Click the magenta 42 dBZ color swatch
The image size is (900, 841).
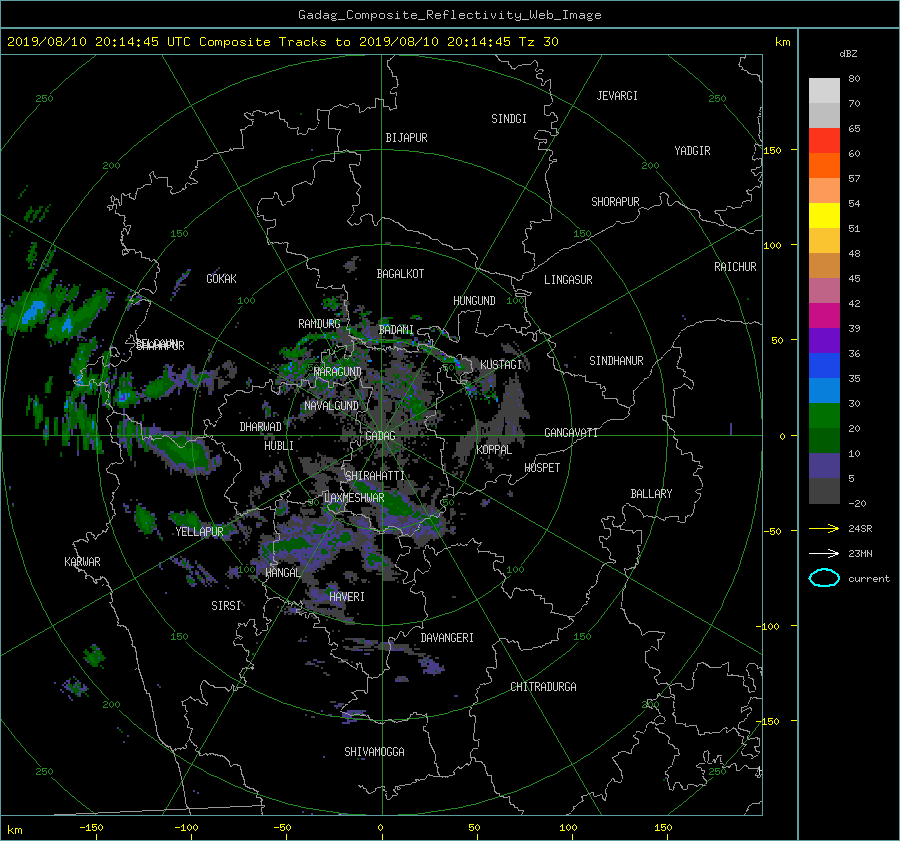point(824,316)
